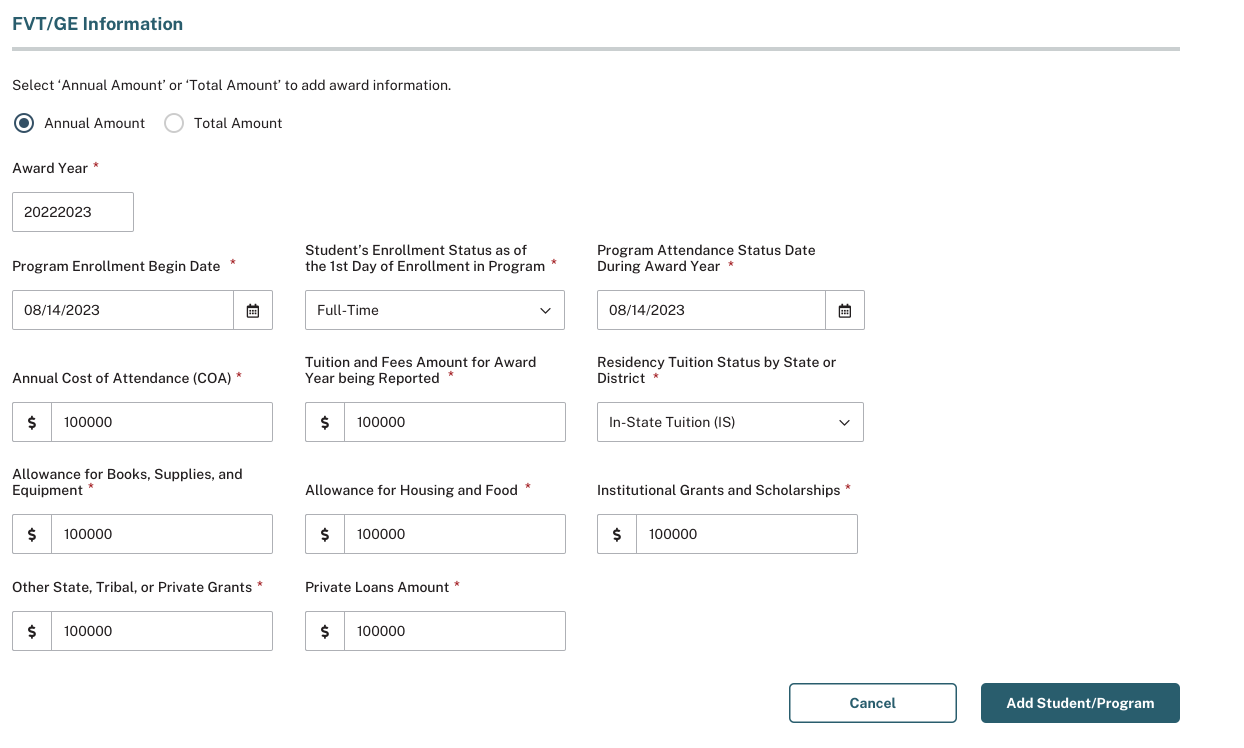Expand the Student's Enrollment Status dropdown
This screenshot has height=748, width=1244.
[434, 311]
